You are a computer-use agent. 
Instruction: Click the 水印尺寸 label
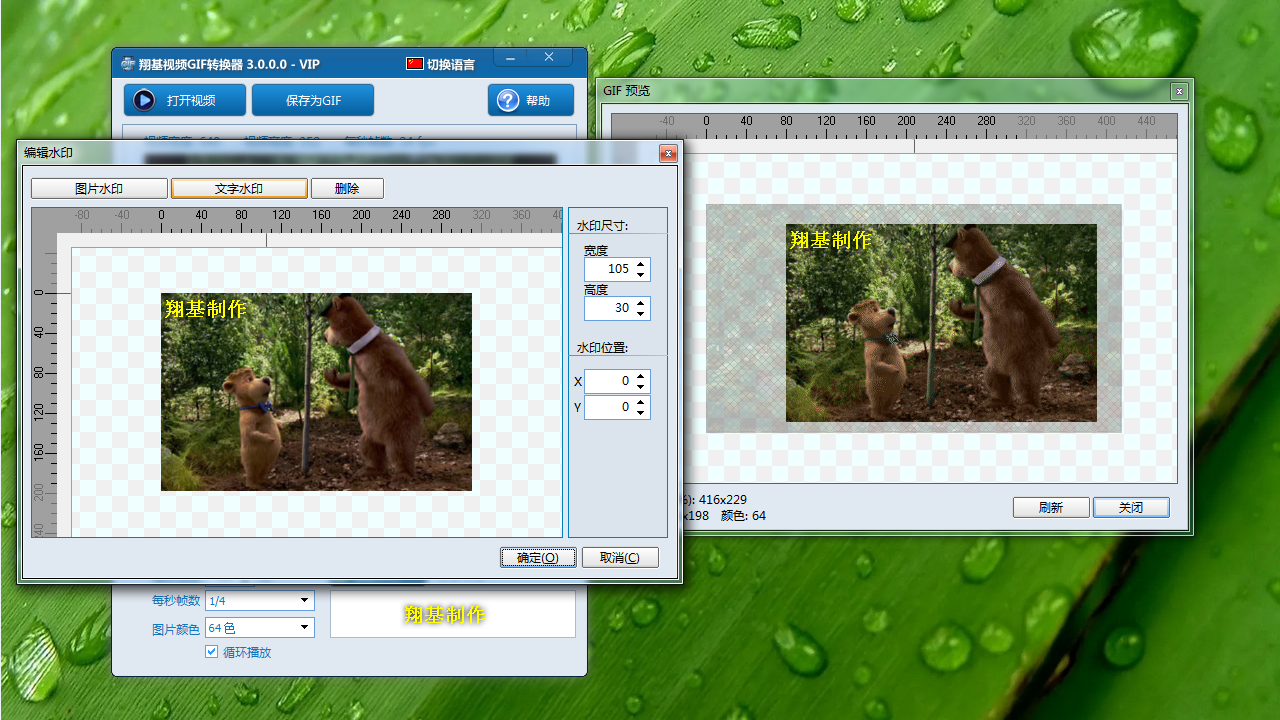click(602, 225)
